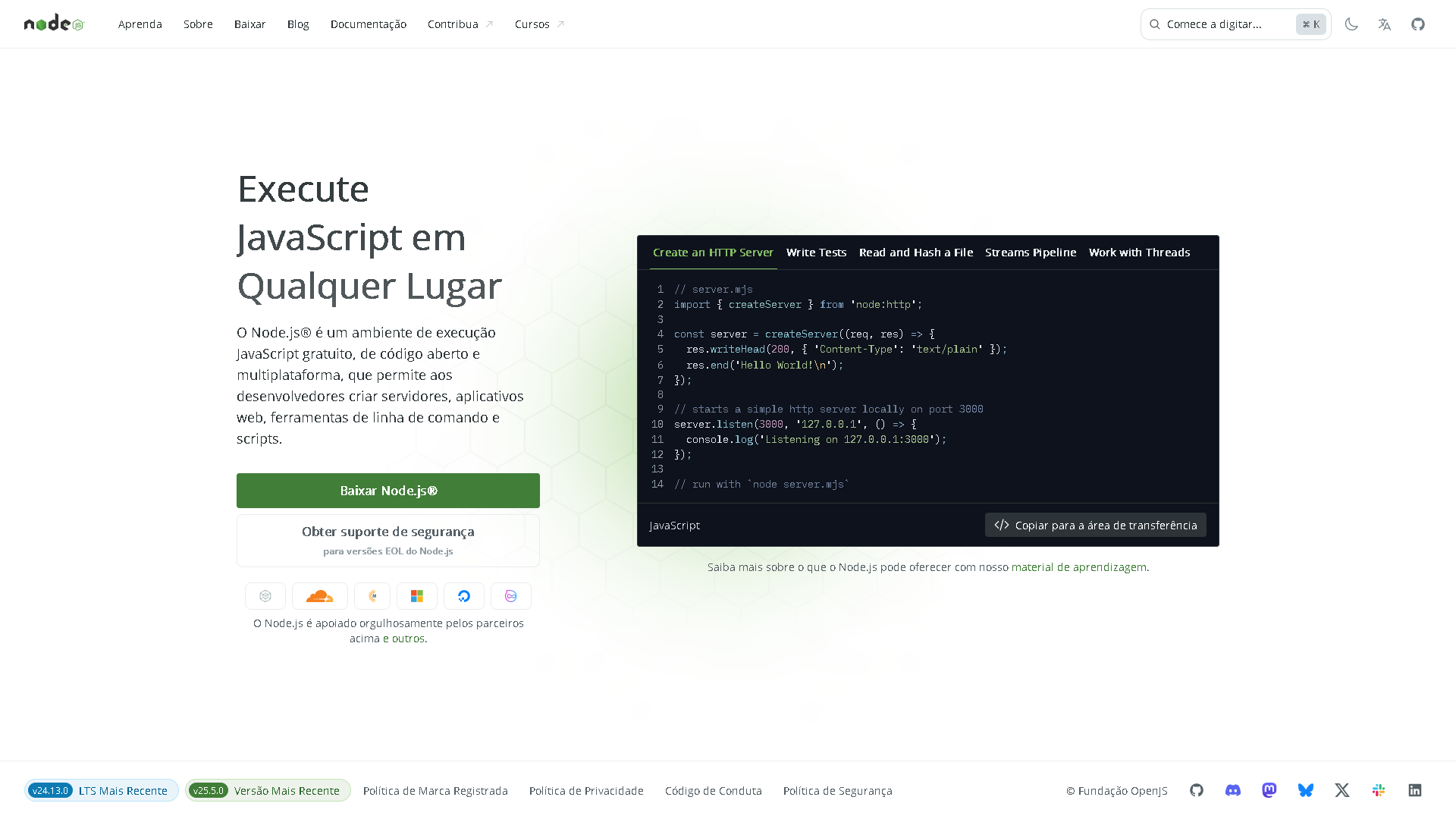This screenshot has height=819, width=1456.
Task: Click the Baixar Node.js® button
Action: [x=388, y=491]
